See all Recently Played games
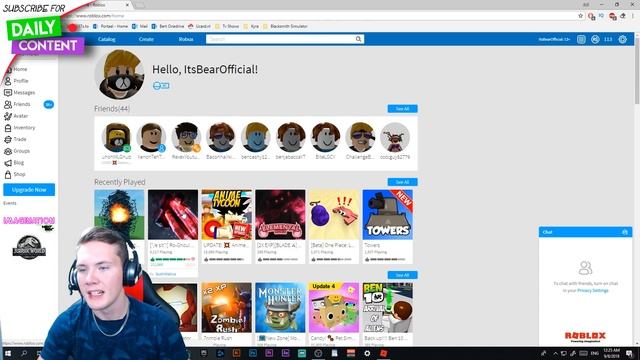This screenshot has width=640, height=360. point(402,182)
